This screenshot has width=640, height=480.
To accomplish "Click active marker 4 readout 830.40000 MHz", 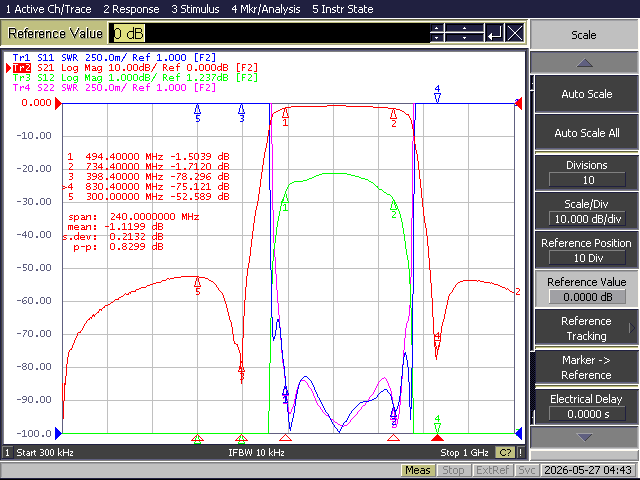I will 146,187.
